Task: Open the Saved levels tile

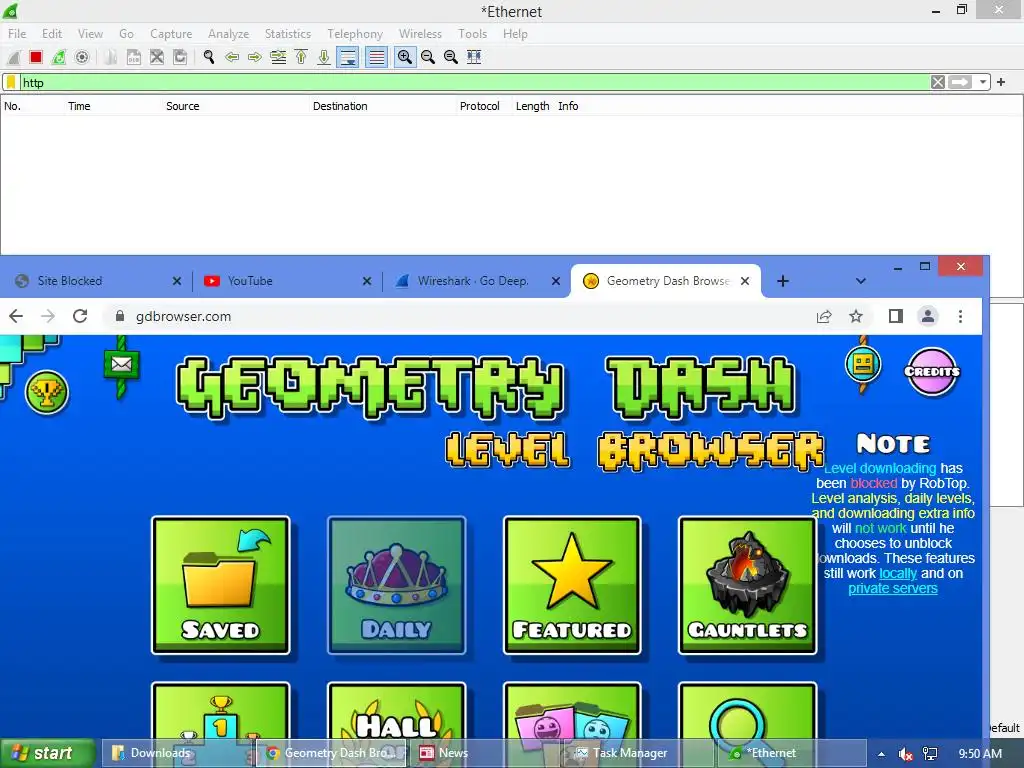Action: coord(221,585)
